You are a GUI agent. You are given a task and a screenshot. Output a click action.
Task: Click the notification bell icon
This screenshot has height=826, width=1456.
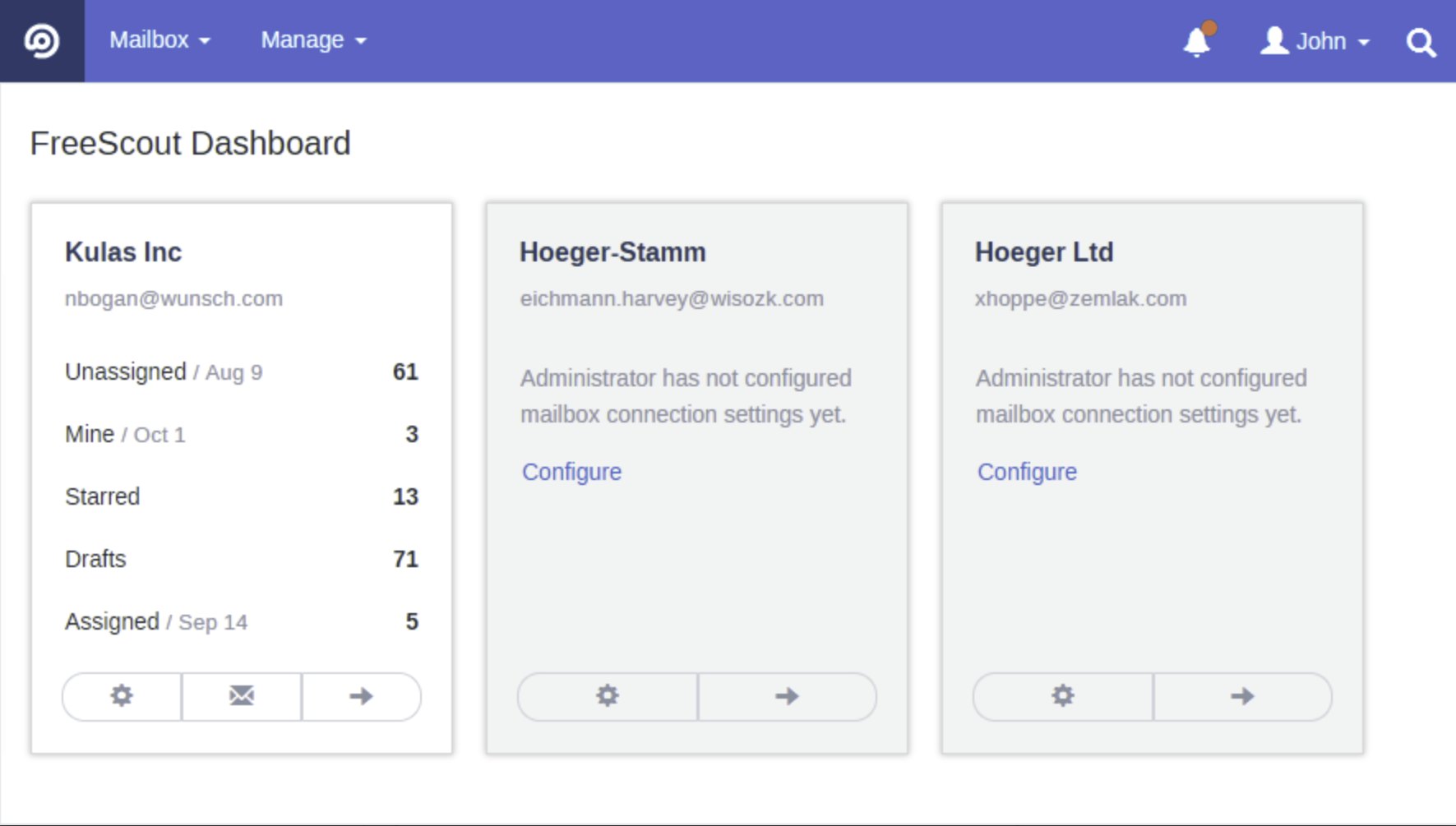tap(1196, 42)
